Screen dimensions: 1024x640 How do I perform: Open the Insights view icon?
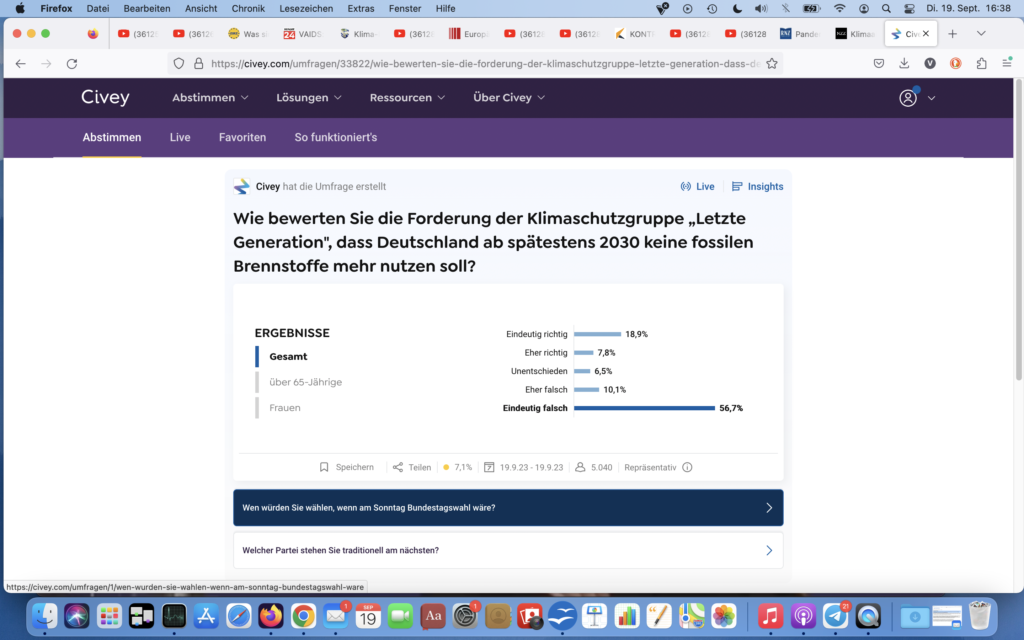tap(737, 187)
